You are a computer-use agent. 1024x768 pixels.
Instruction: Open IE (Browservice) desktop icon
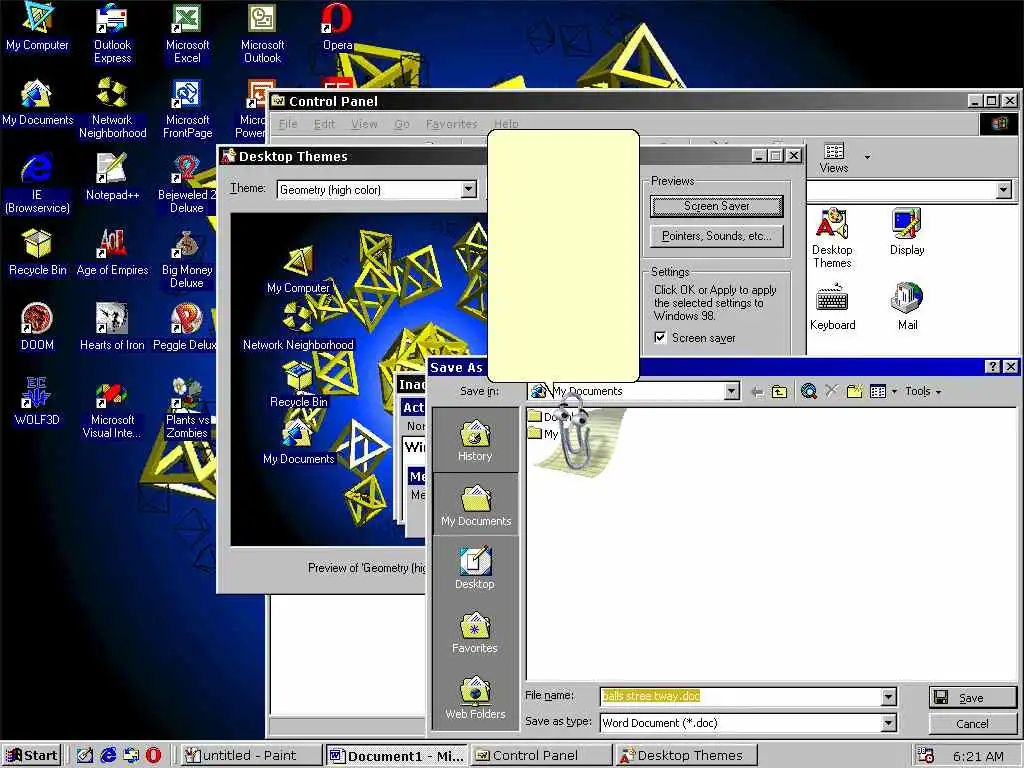click(37, 183)
